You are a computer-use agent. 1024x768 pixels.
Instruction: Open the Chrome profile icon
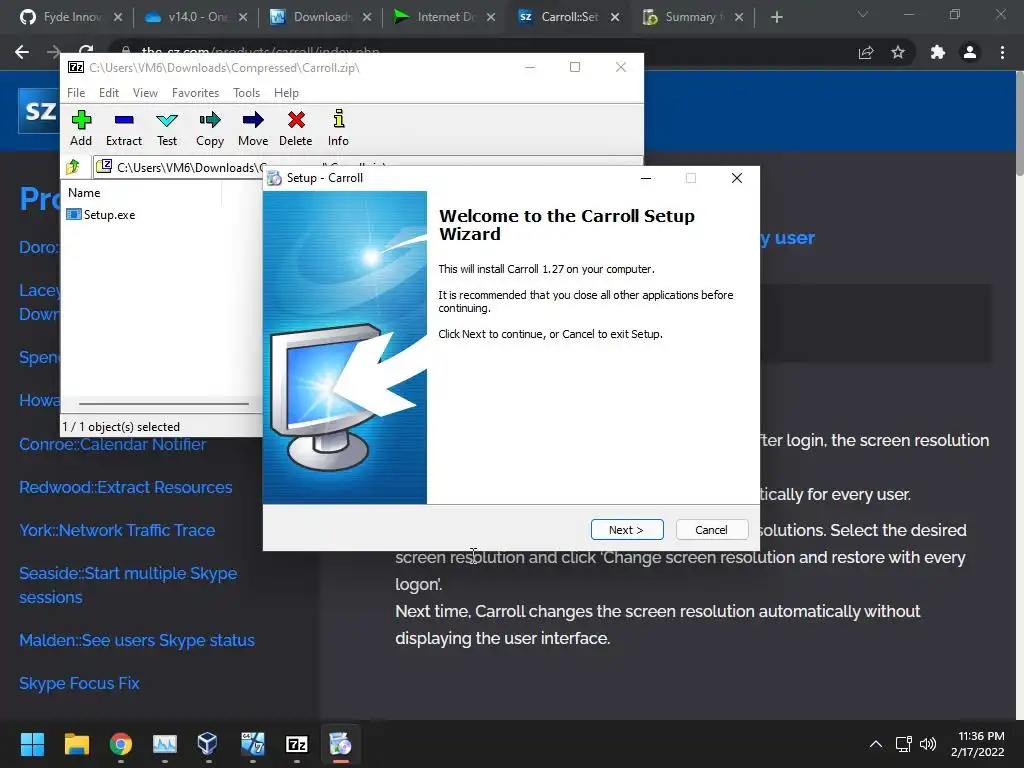point(970,52)
